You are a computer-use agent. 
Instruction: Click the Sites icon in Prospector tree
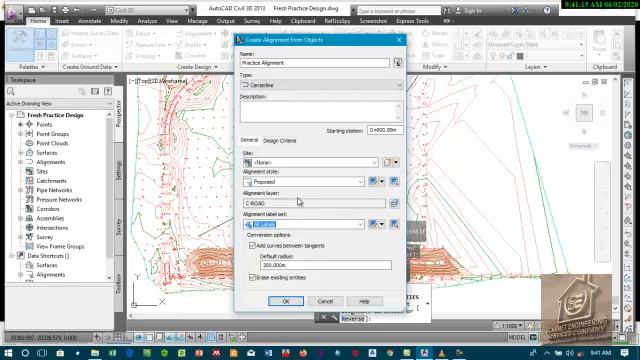(x=29, y=171)
